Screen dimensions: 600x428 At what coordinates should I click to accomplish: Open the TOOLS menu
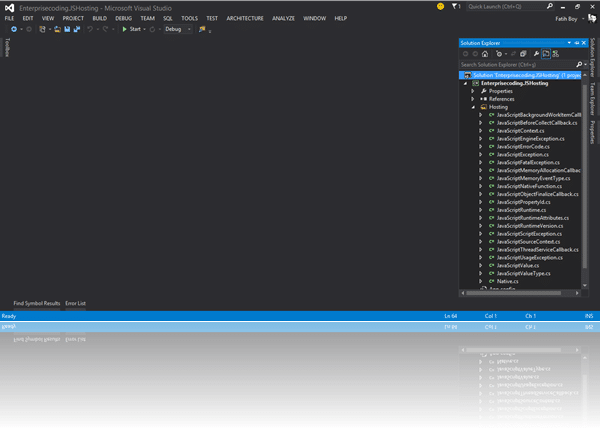189,18
